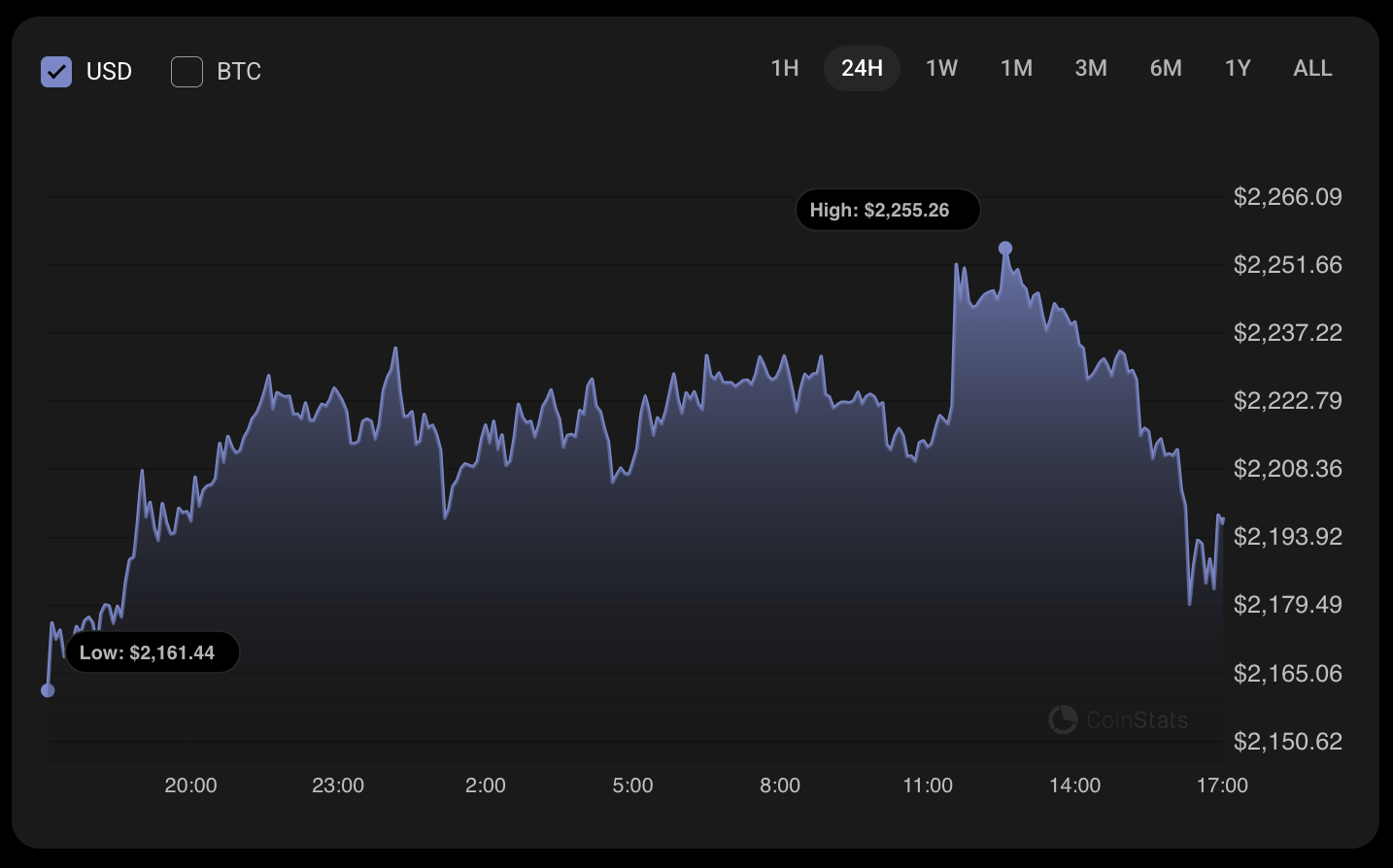Image resolution: width=1393 pixels, height=868 pixels.
Task: Click the 20:00 time axis label
Action: [x=190, y=785]
